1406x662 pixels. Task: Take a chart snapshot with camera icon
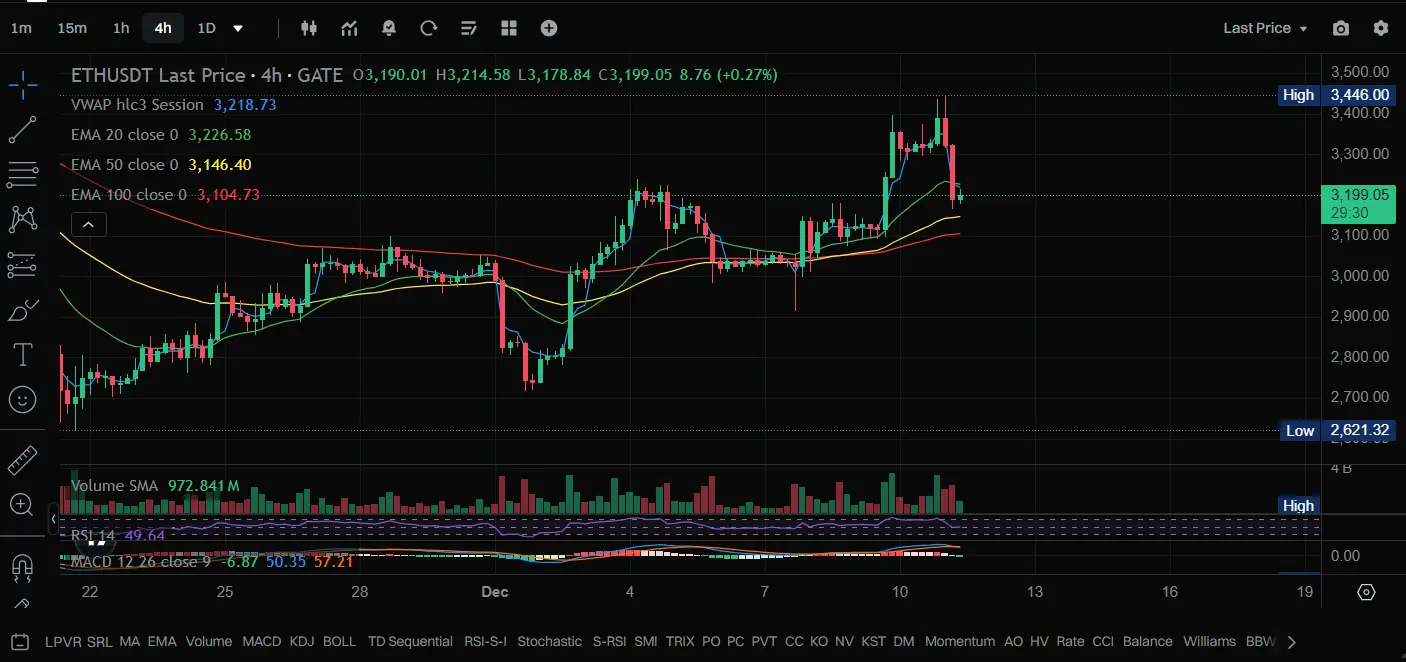(x=1341, y=28)
